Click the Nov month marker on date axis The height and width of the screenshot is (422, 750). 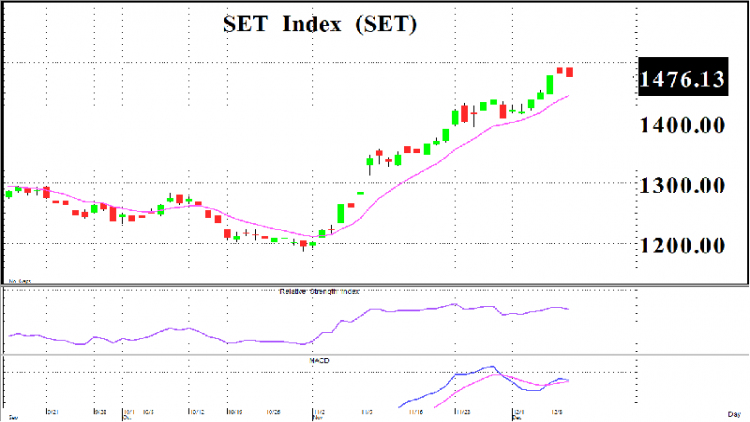tap(316, 418)
